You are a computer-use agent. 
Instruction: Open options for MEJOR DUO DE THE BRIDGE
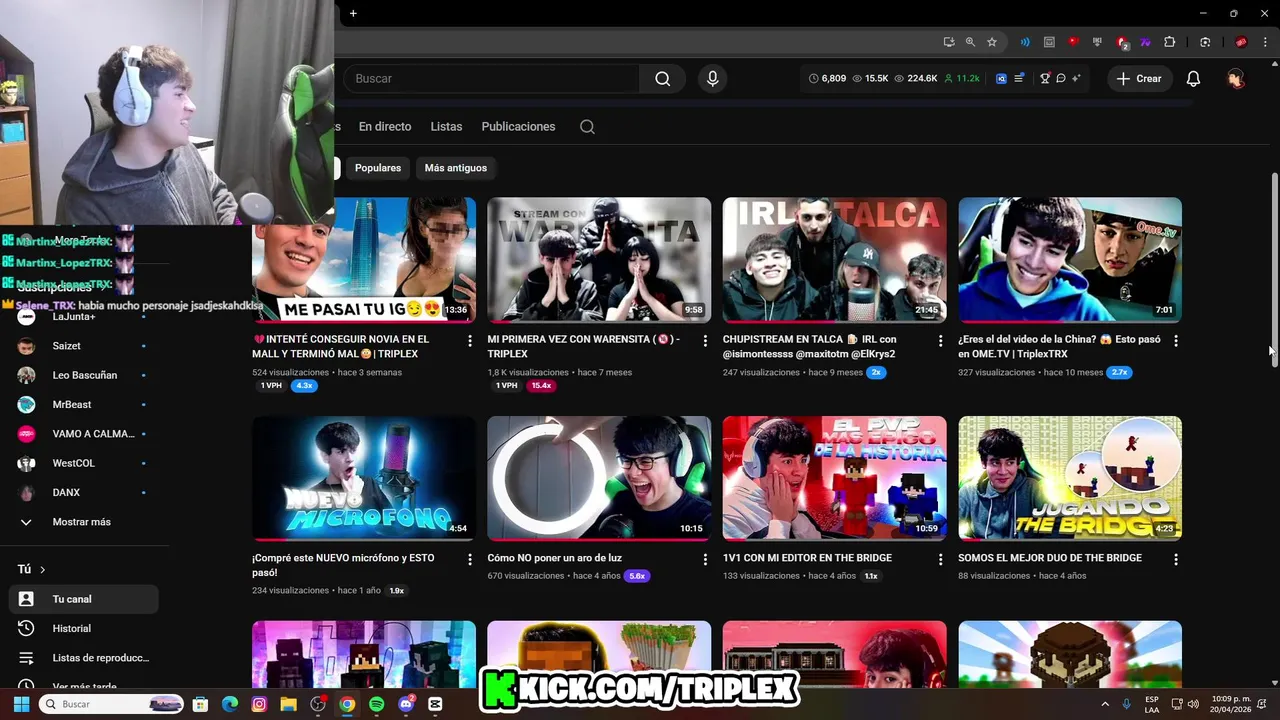tap(1175, 560)
